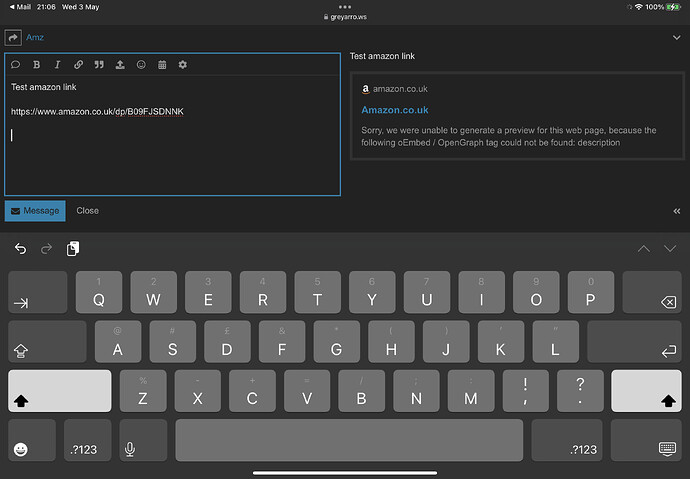
Task: Click the Close button
Action: coord(88,211)
